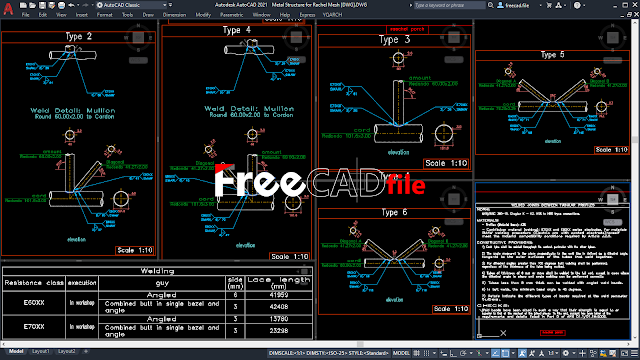
Task: Open the Autodesk App Store cart icon
Action: [549, 5]
